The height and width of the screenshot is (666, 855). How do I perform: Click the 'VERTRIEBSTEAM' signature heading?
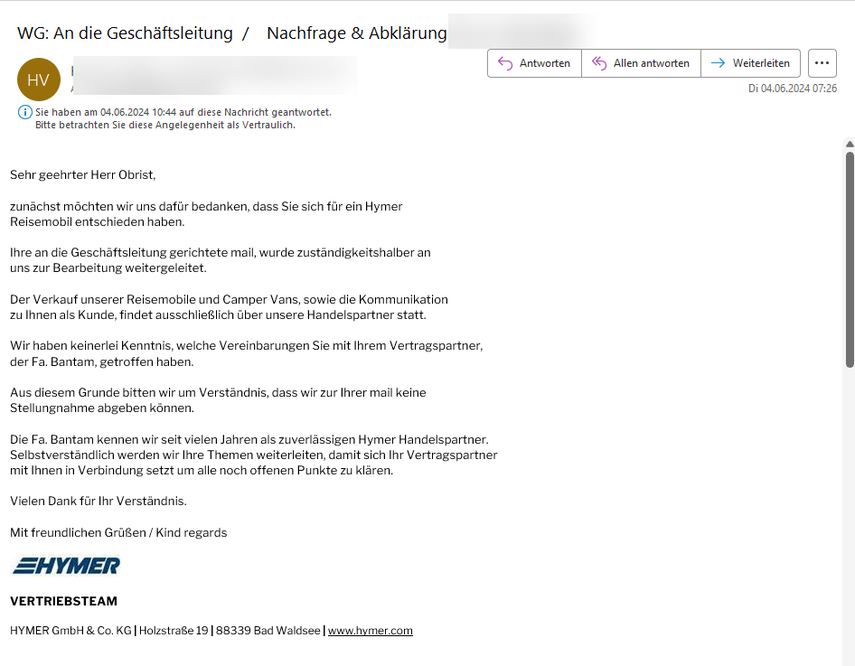(x=64, y=602)
